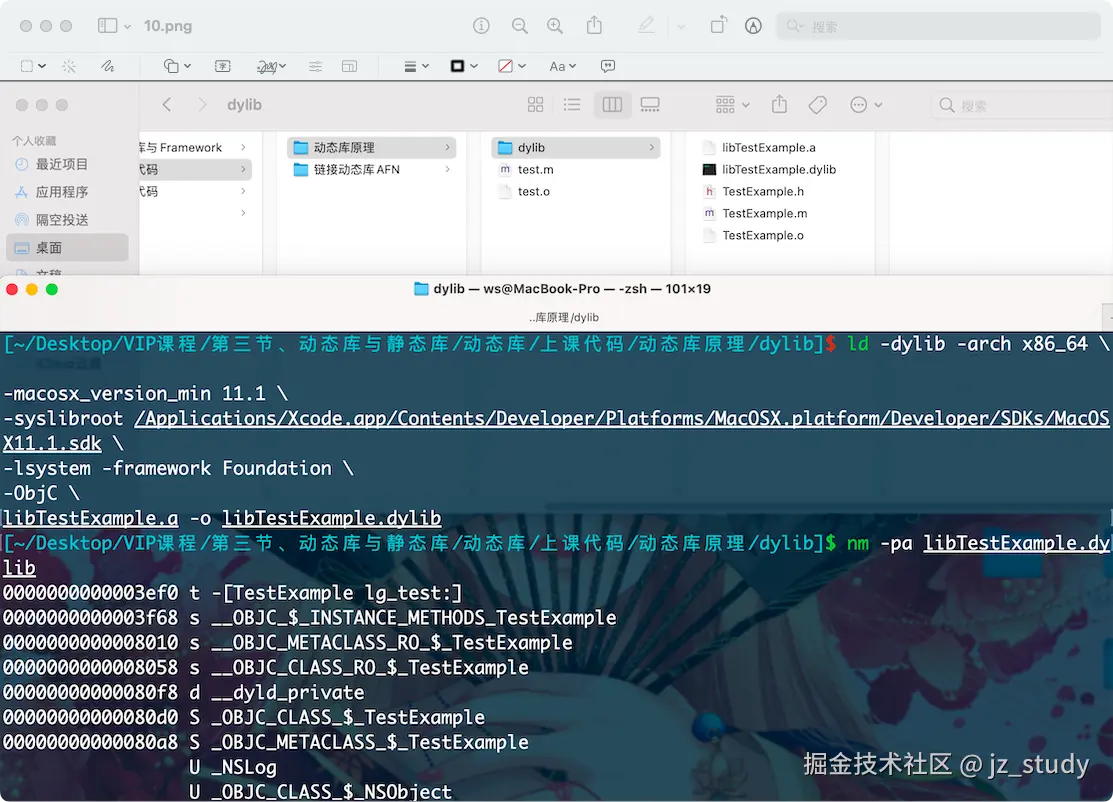1113x802 pixels.
Task: Open the Sign signature dropdown
Action: 271,66
